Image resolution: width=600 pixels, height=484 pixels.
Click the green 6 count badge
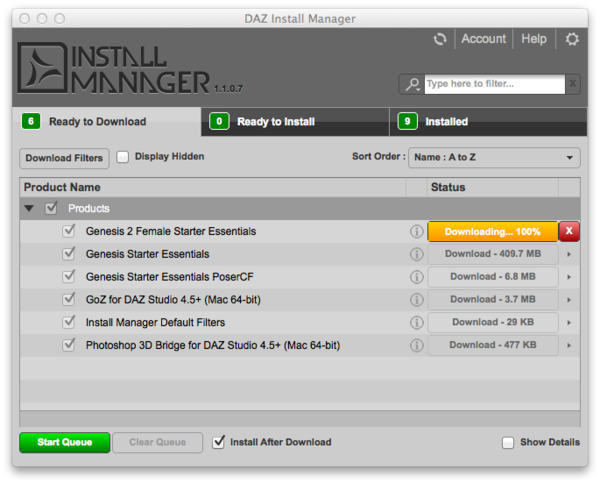pos(31,122)
